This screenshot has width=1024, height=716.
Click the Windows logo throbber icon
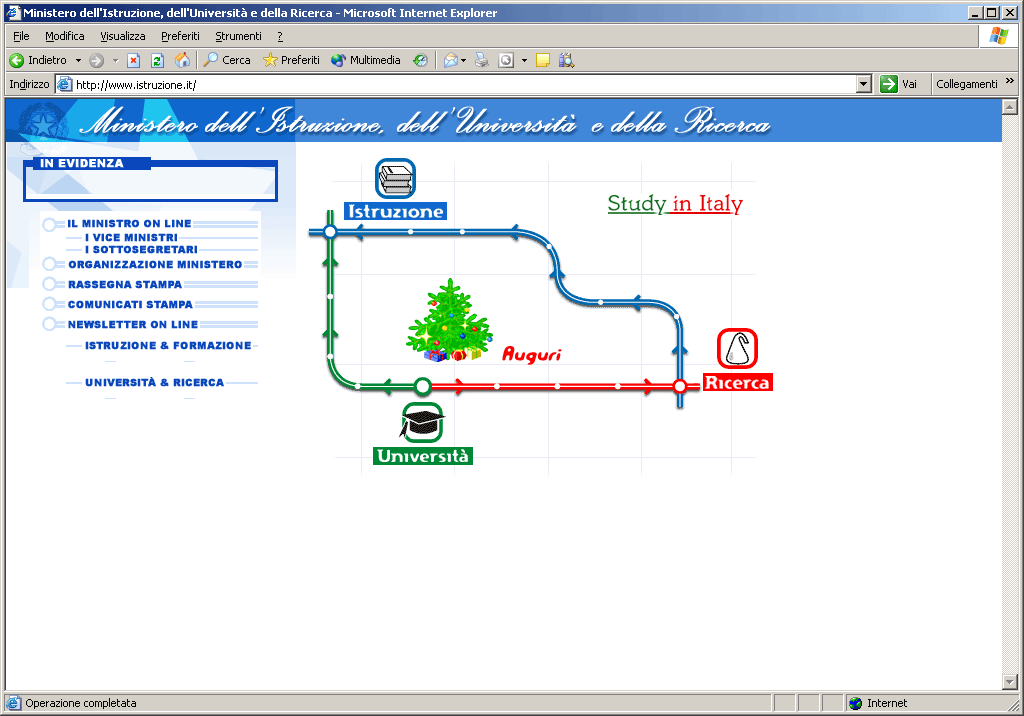pyautogui.click(x=999, y=36)
